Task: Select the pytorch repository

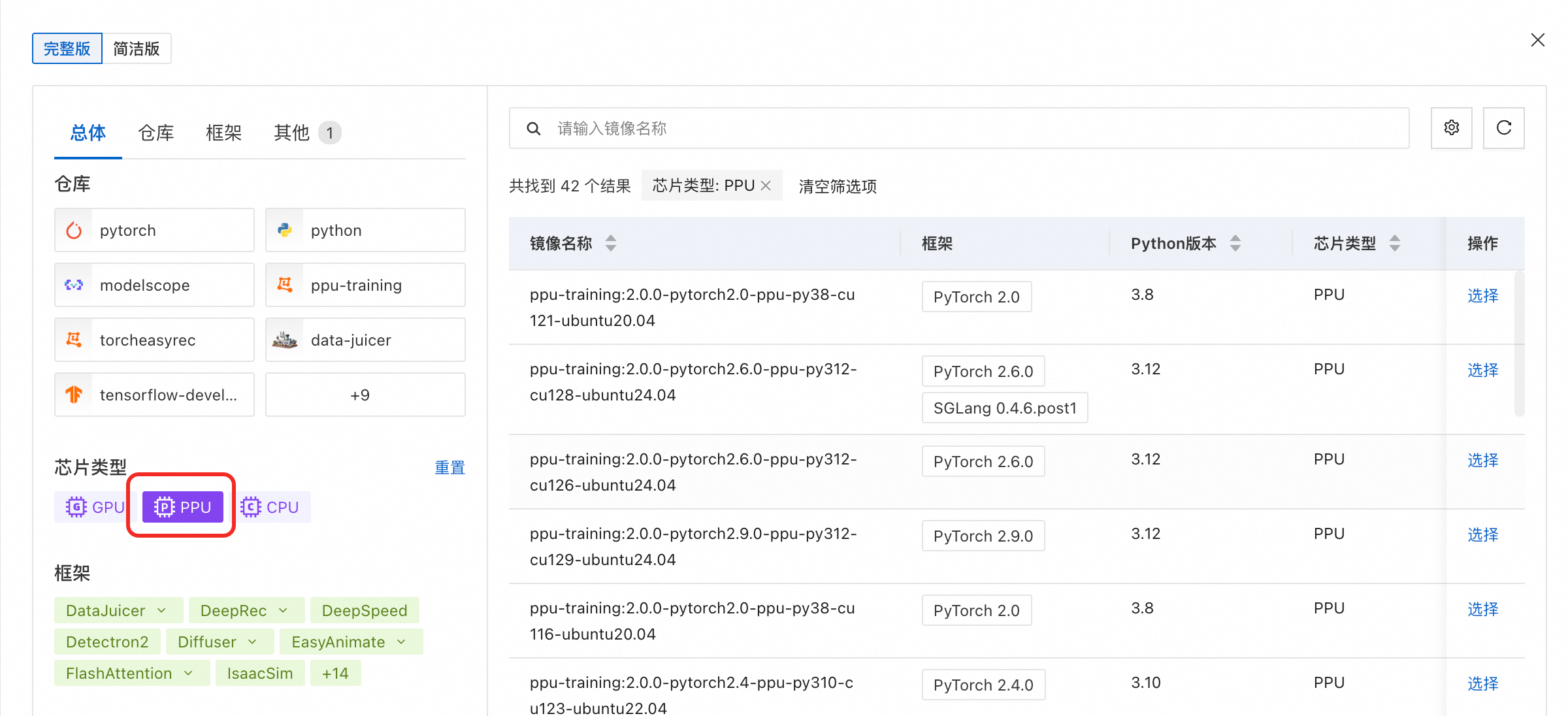Action: coord(154,230)
